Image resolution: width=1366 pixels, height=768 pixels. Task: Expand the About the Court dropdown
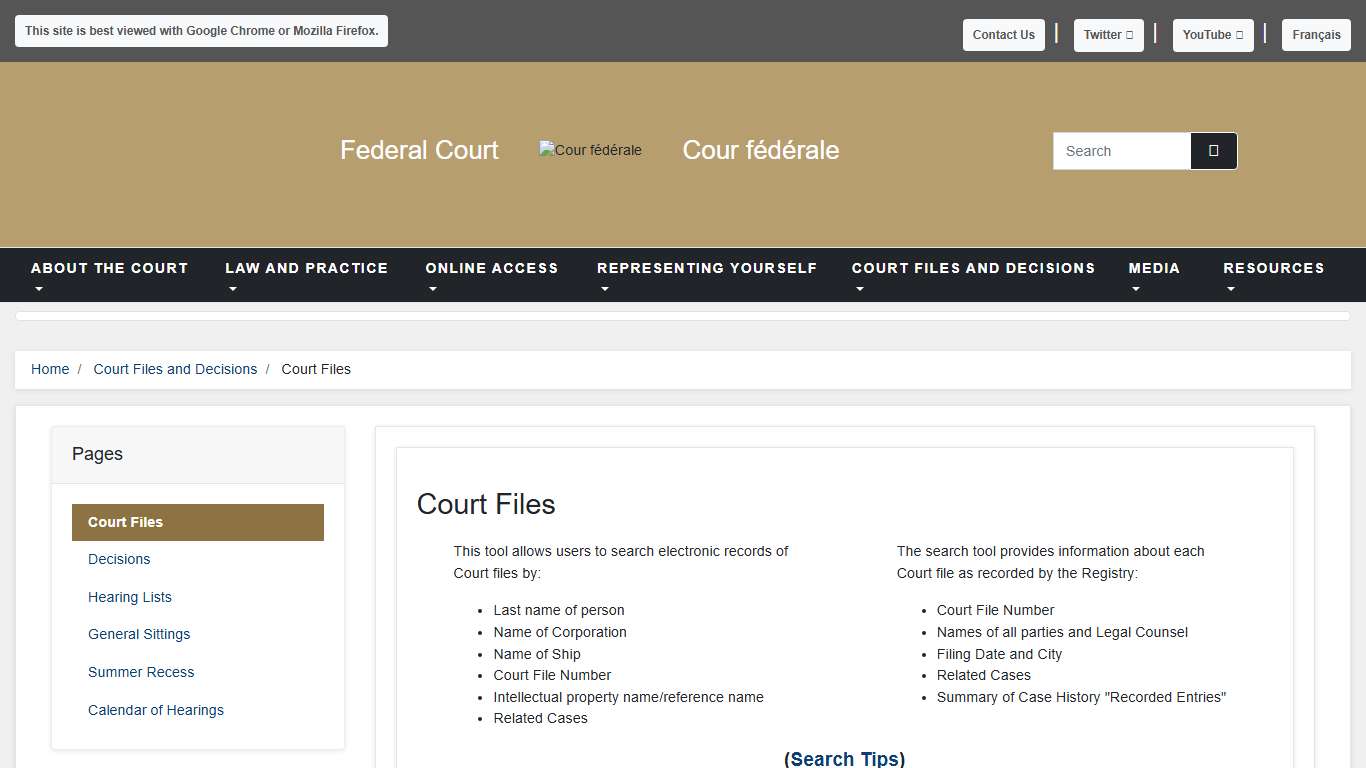[x=109, y=275]
